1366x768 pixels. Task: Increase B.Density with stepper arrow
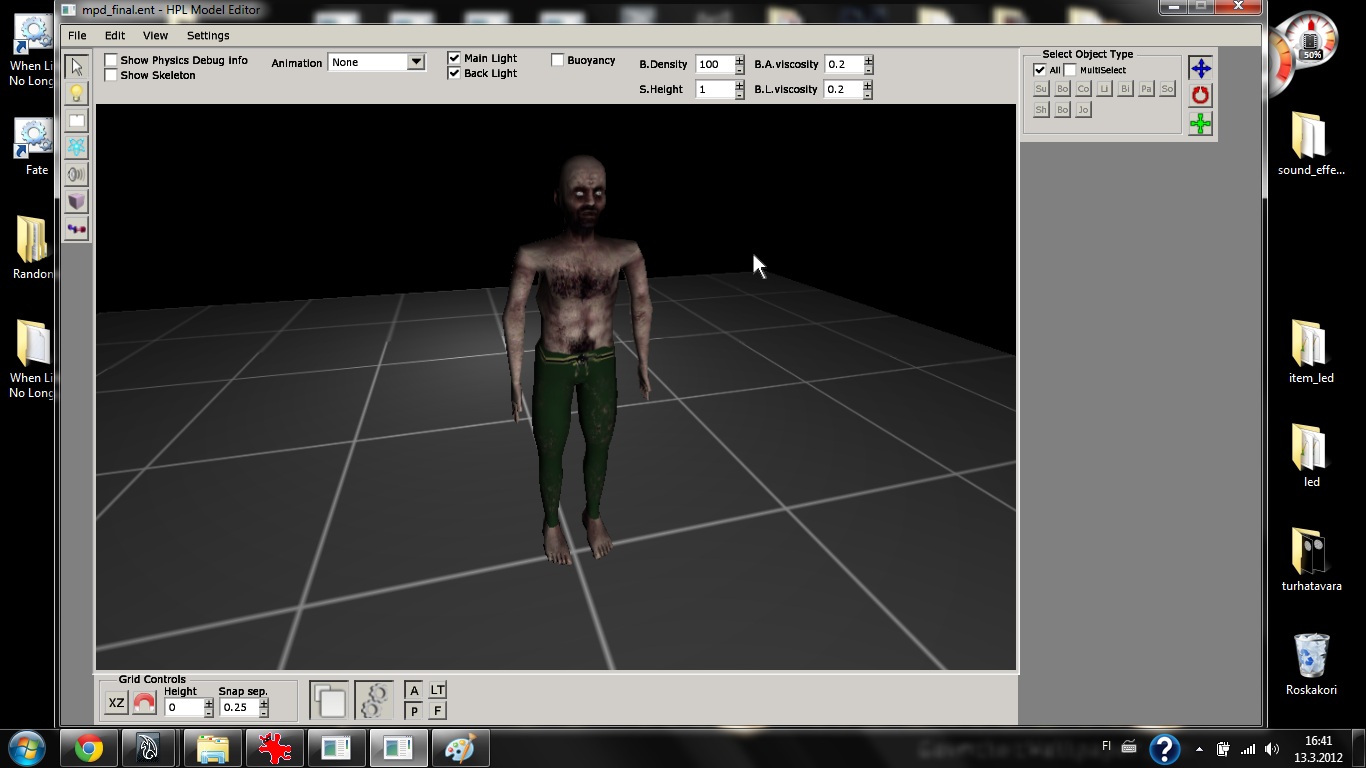(739, 60)
